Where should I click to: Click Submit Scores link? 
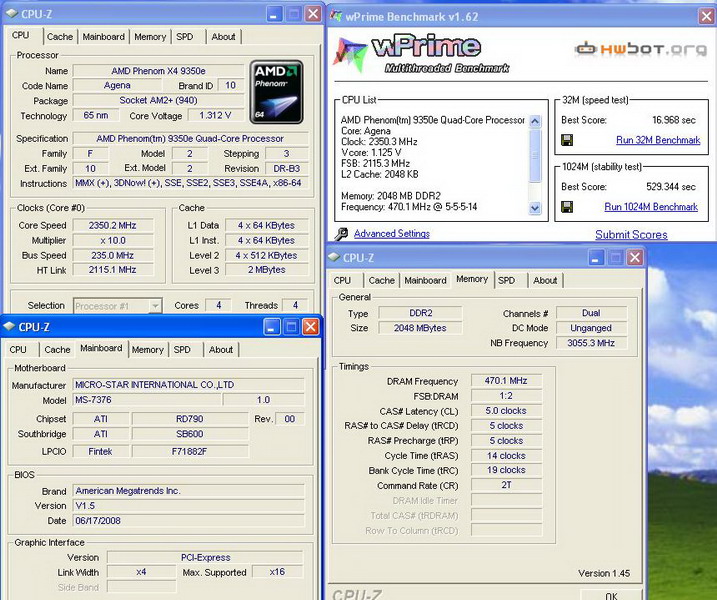pyautogui.click(x=631, y=235)
